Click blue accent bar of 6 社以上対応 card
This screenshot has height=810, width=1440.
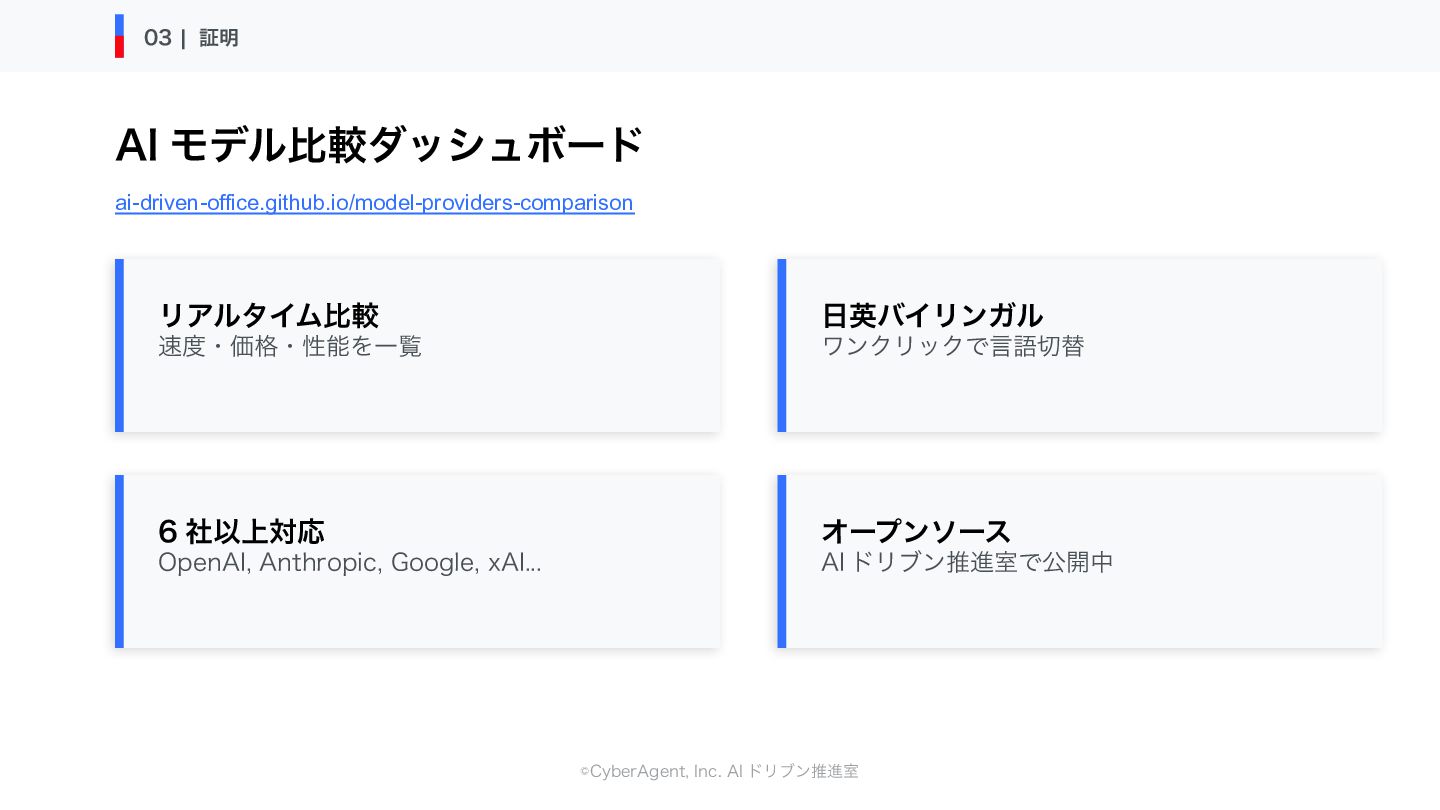[119, 561]
